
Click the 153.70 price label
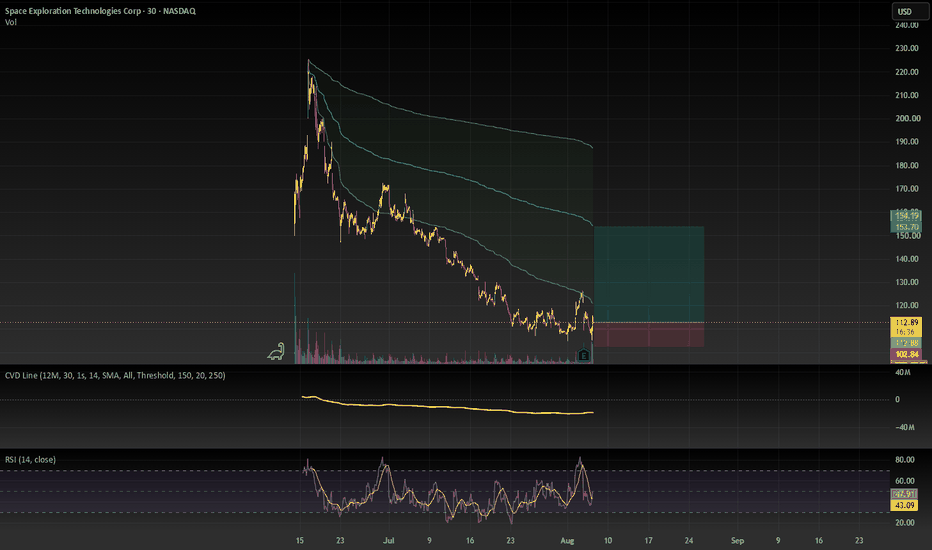[906, 227]
